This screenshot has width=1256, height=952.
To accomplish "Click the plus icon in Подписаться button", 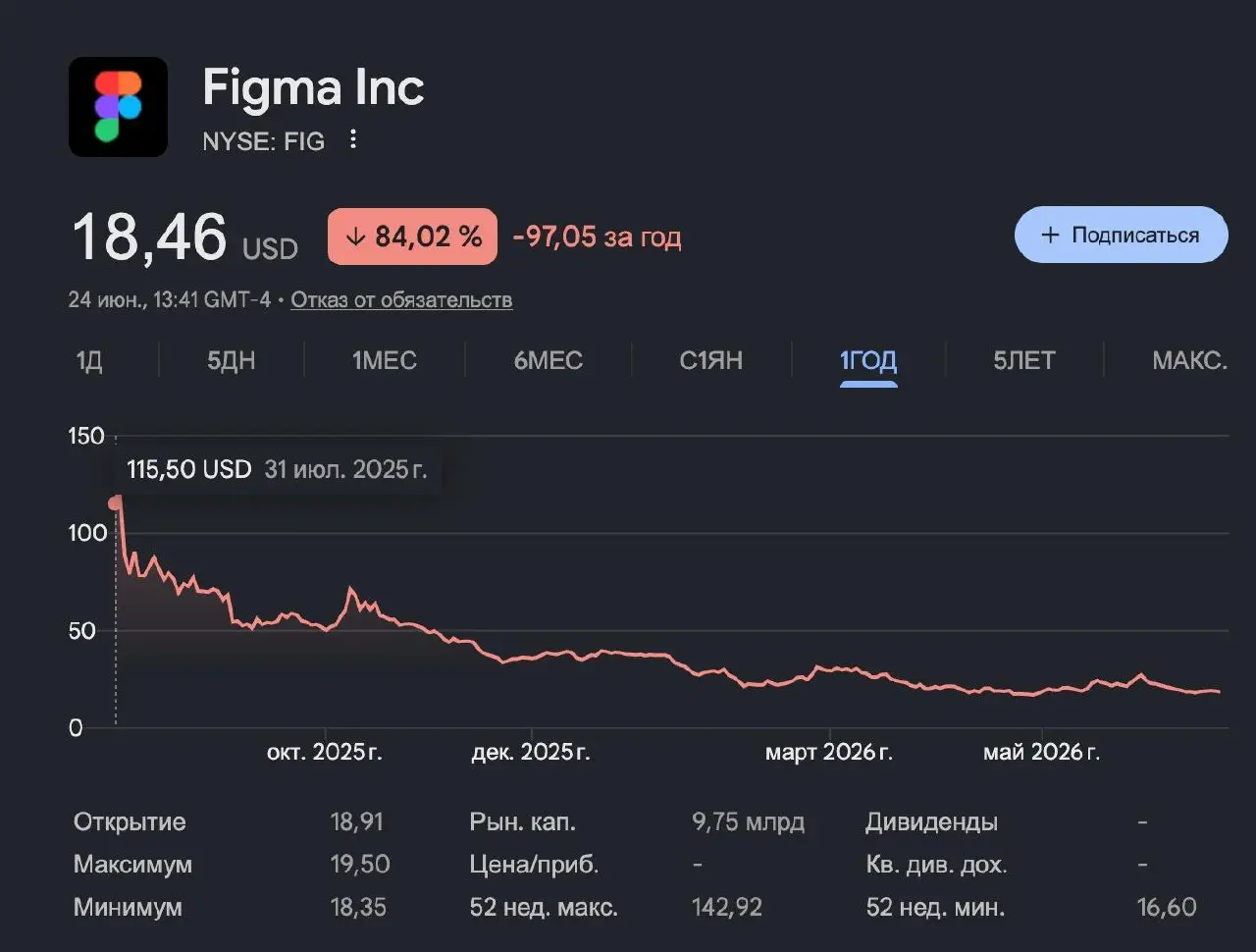I will coord(1050,235).
